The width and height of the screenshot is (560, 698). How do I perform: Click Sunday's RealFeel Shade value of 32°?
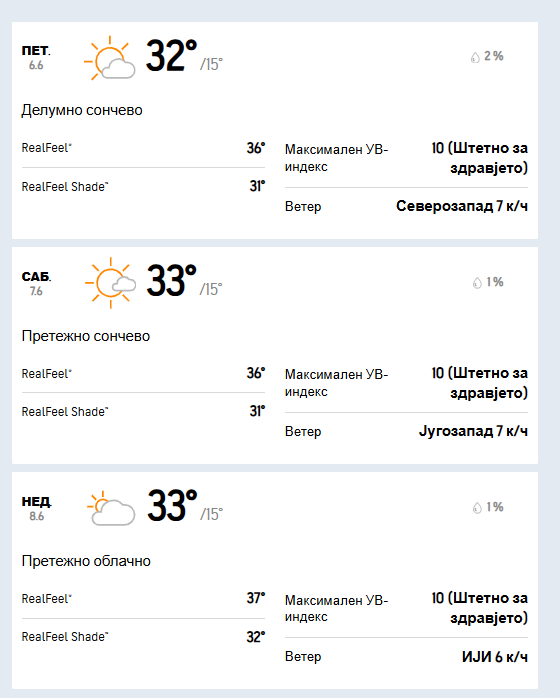256,637
